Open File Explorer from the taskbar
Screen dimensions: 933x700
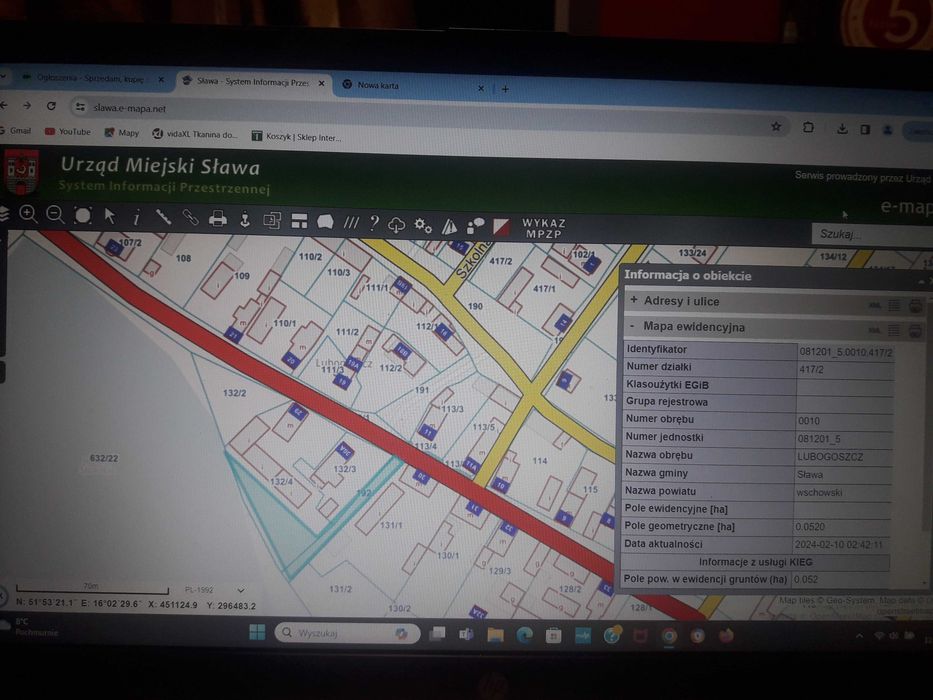495,635
